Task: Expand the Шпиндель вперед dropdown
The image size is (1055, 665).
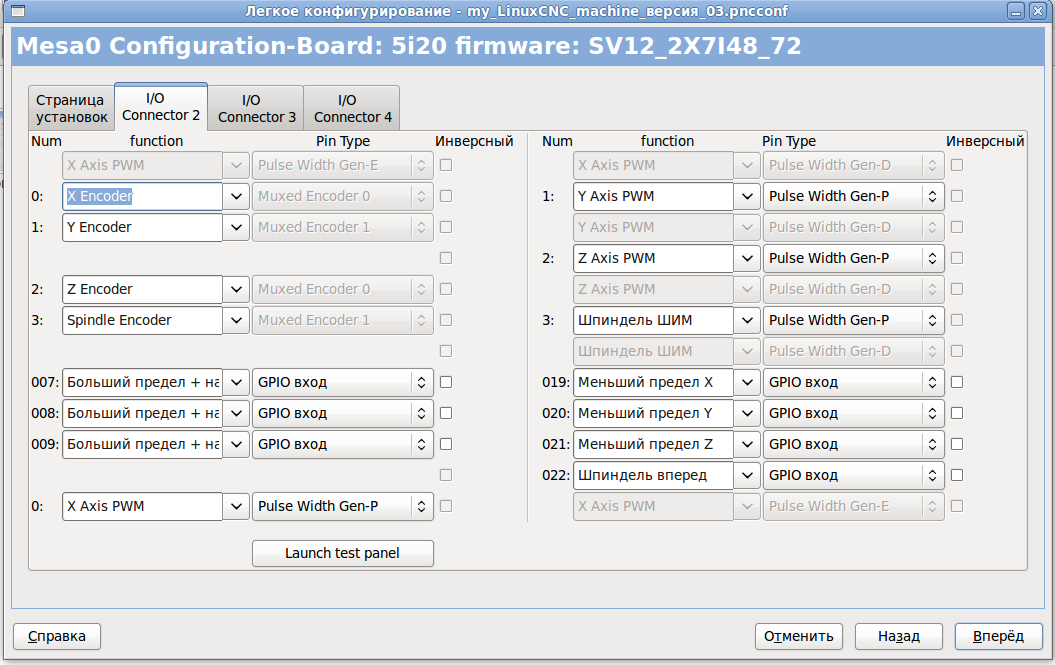Action: (747, 475)
